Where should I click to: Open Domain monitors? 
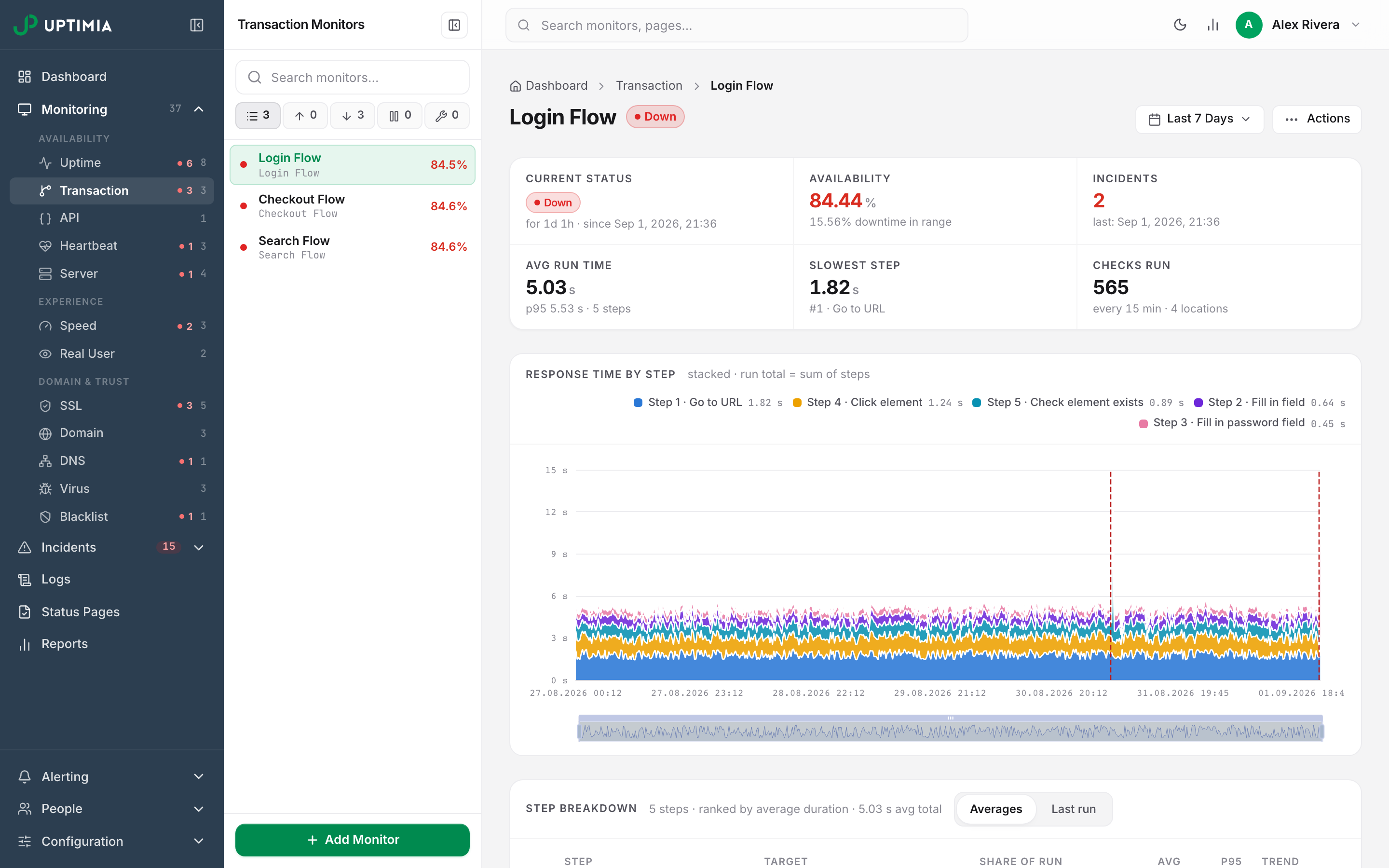[x=112, y=433]
